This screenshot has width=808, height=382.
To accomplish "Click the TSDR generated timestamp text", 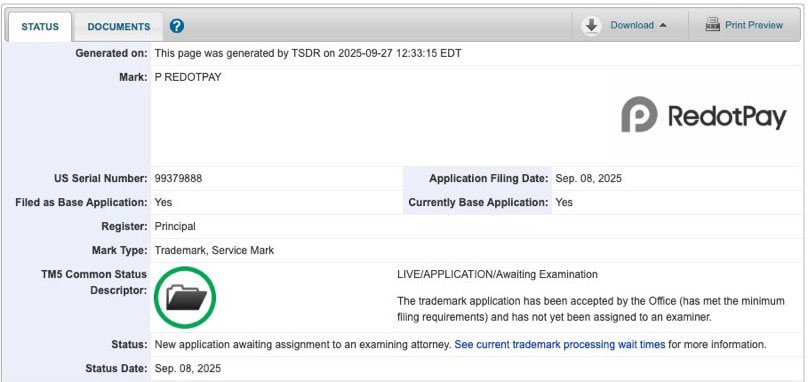I will point(308,54).
